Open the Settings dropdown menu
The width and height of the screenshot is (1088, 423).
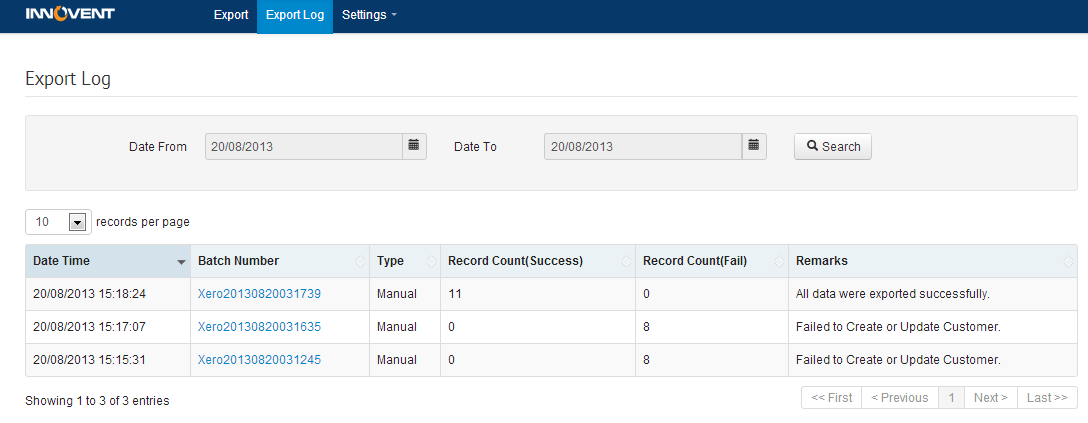369,15
